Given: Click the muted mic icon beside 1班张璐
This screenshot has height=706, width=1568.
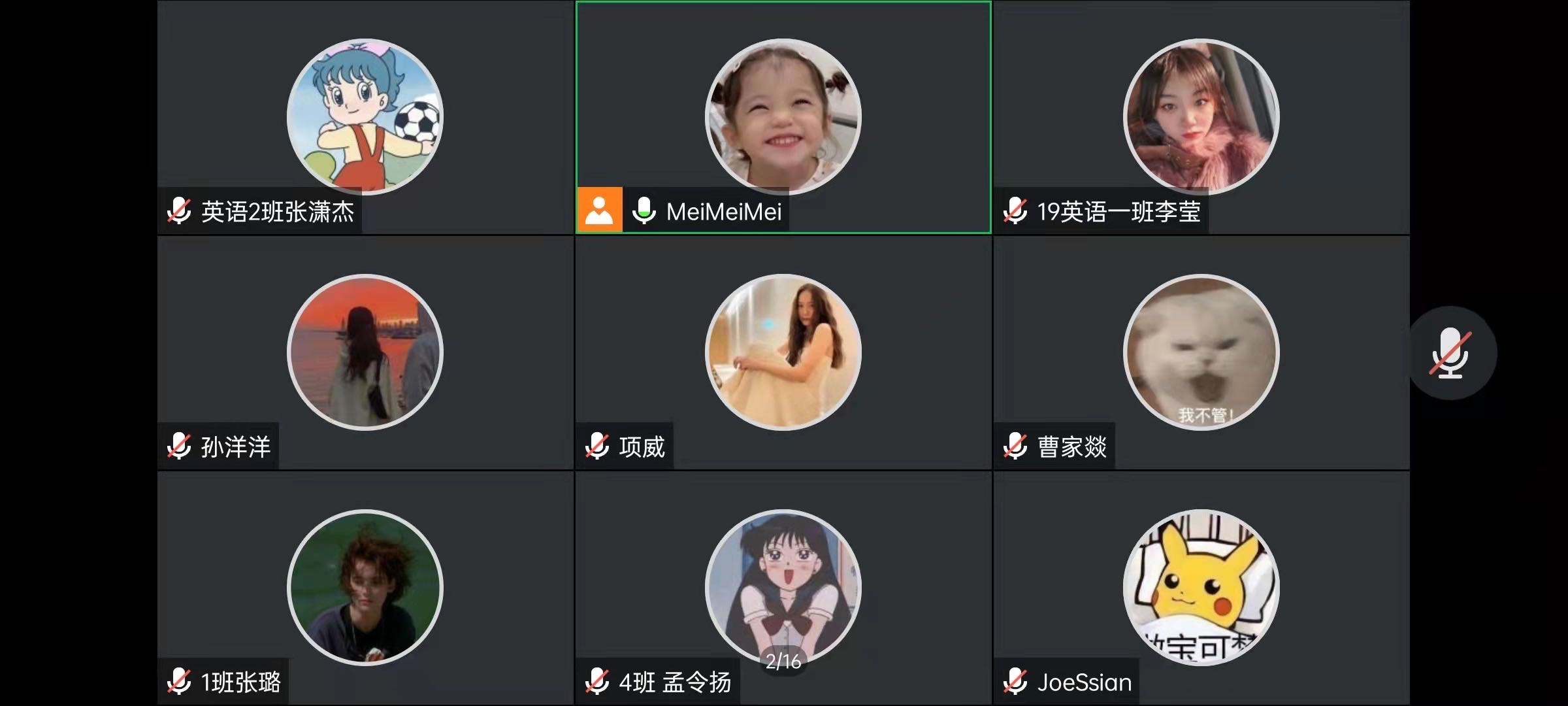Looking at the screenshot, I should click(179, 682).
